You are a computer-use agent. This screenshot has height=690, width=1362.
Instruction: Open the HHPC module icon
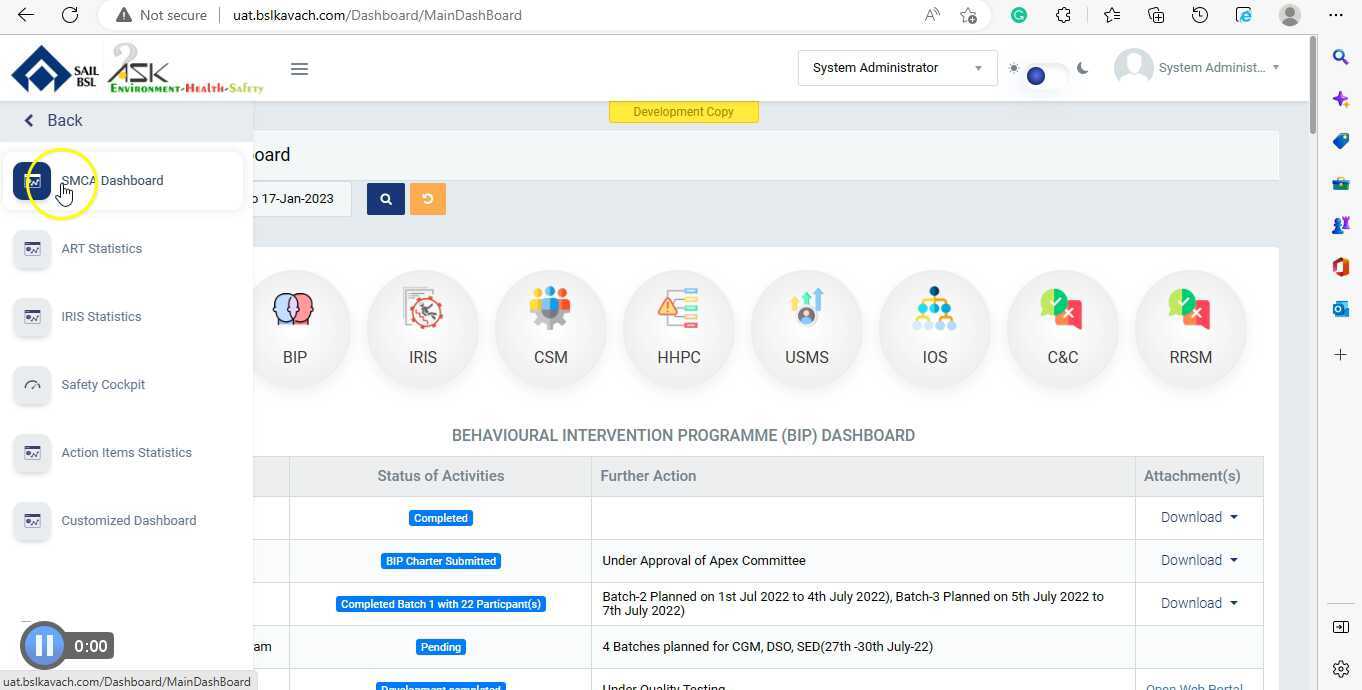[x=678, y=327]
